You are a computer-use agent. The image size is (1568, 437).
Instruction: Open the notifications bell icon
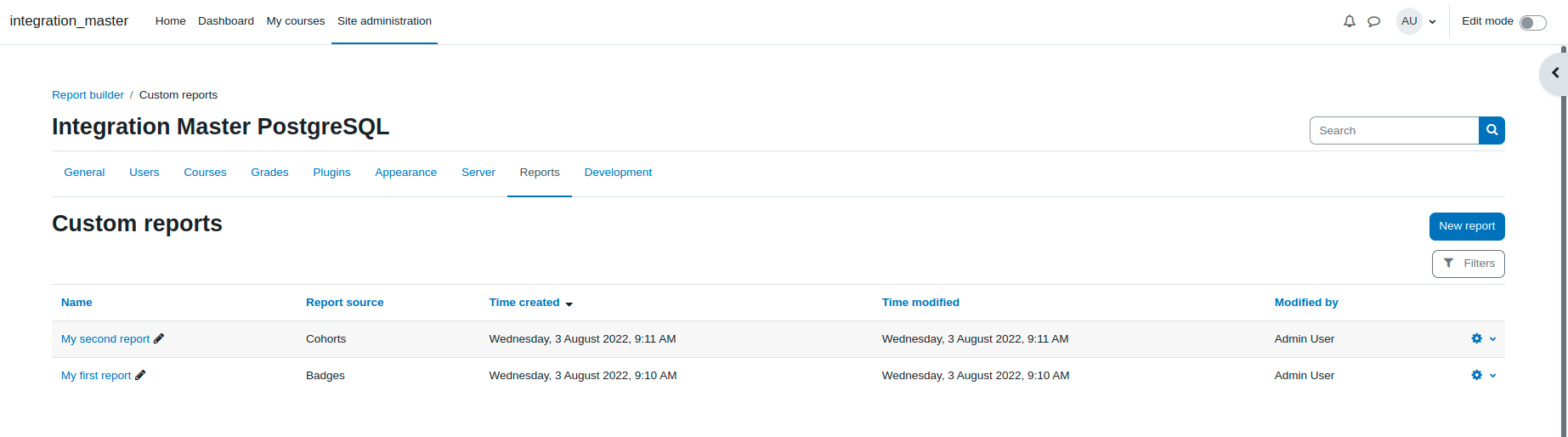(1349, 21)
